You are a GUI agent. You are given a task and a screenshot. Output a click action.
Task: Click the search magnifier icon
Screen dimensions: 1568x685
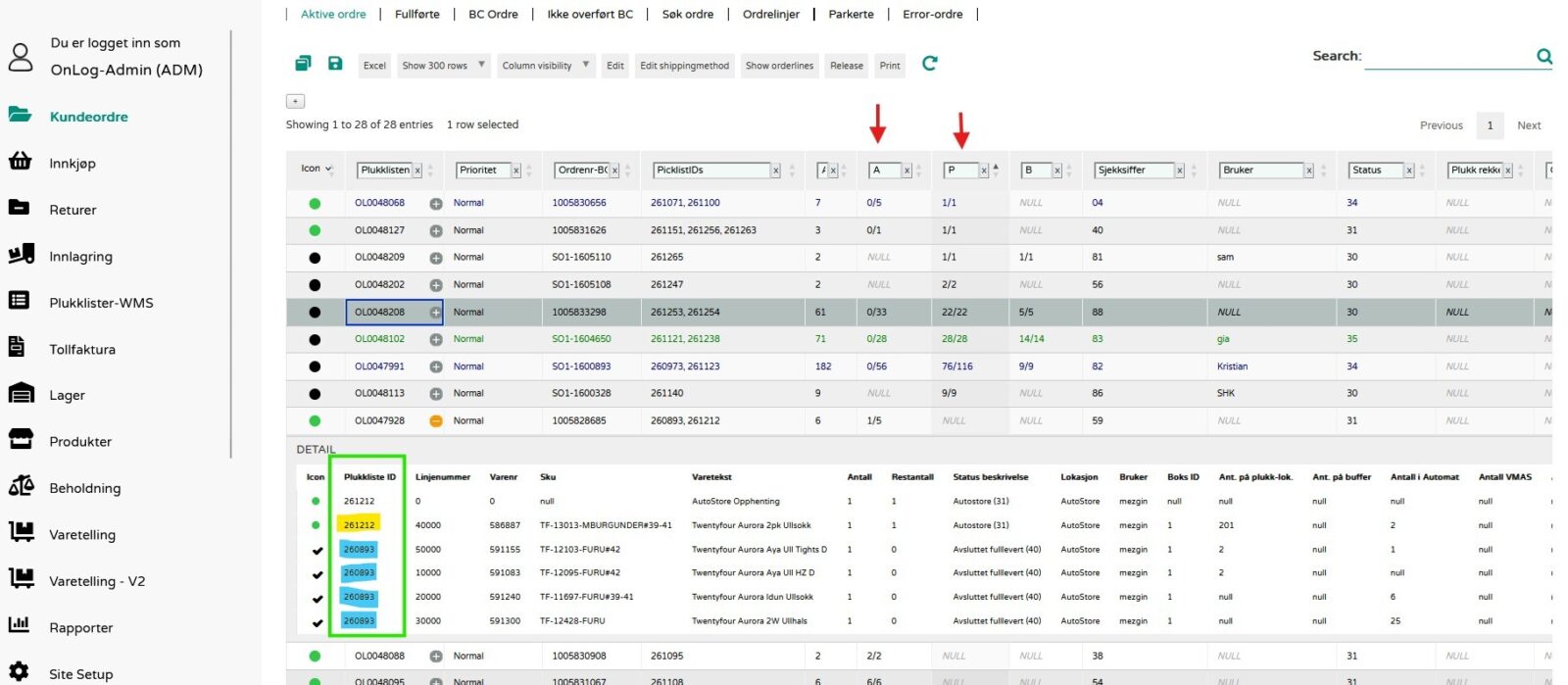tap(1543, 57)
